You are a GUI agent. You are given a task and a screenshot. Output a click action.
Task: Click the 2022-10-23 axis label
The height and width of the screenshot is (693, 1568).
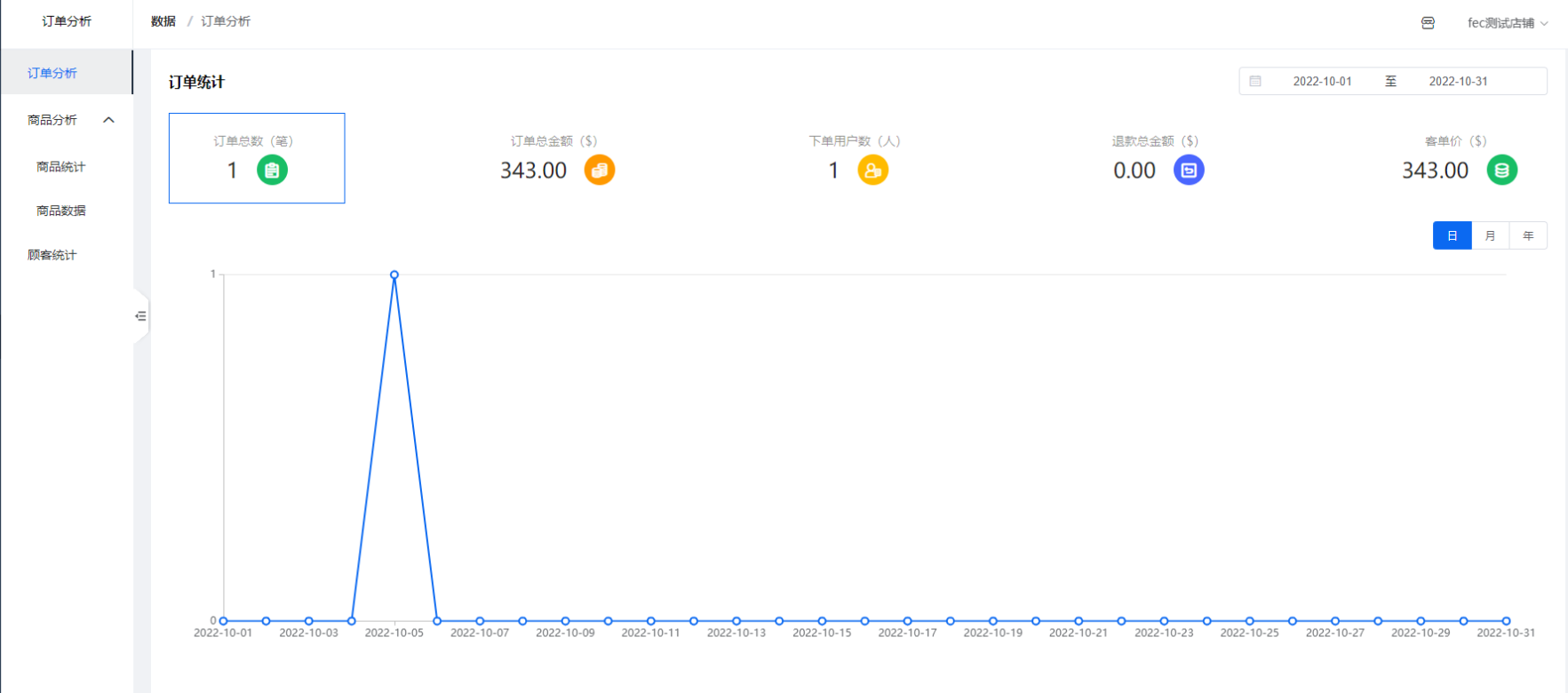1164,633
